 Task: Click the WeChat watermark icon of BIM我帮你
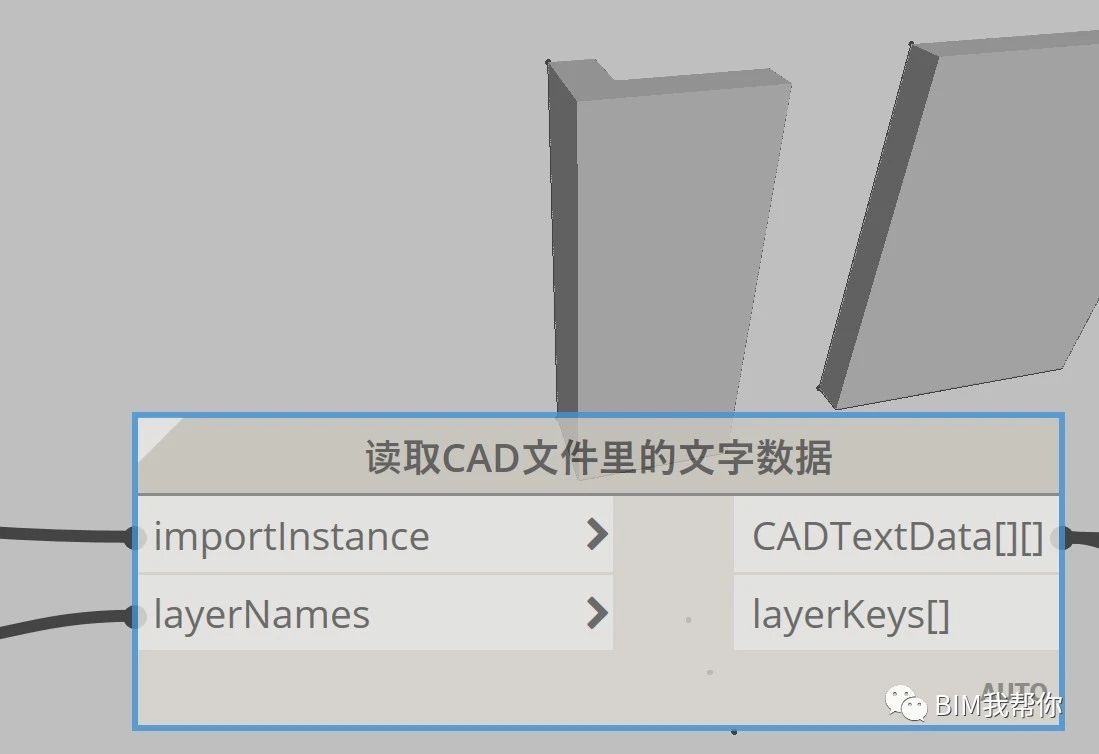click(x=905, y=703)
